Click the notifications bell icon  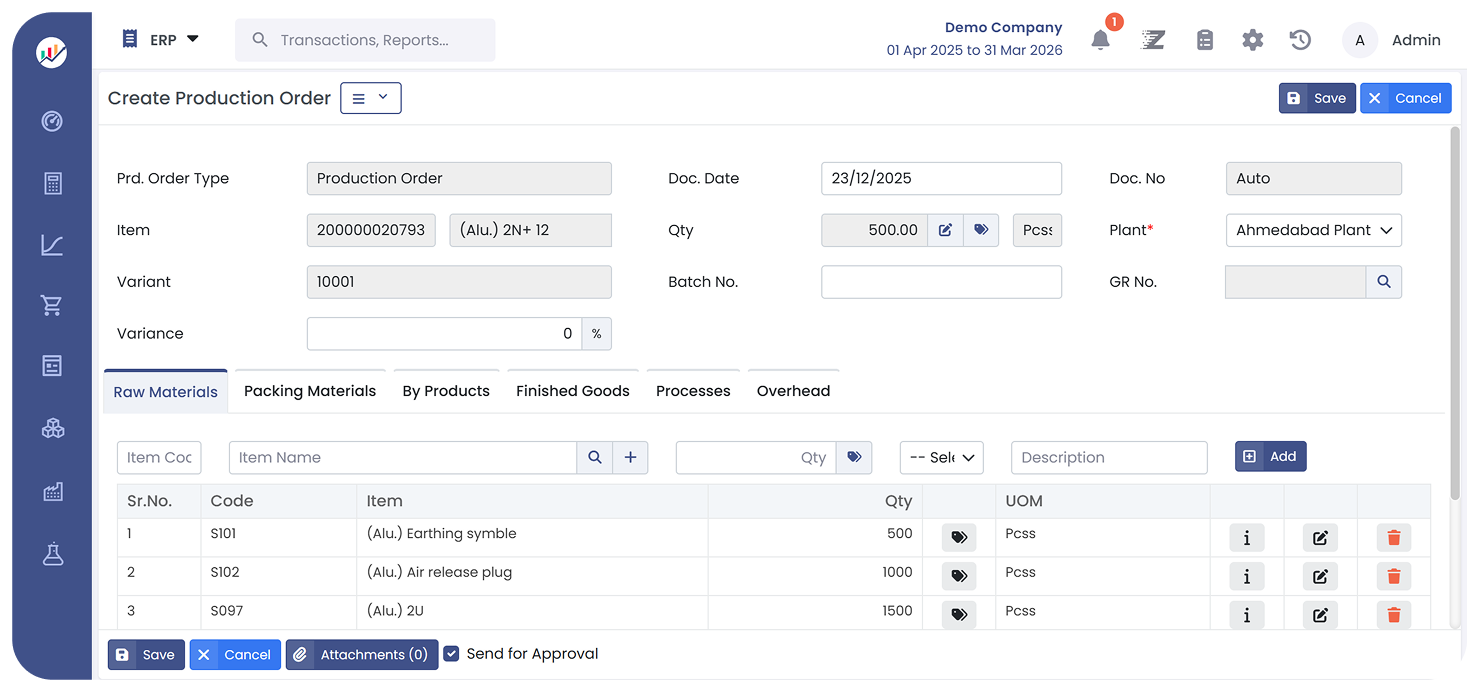pyautogui.click(x=1100, y=40)
